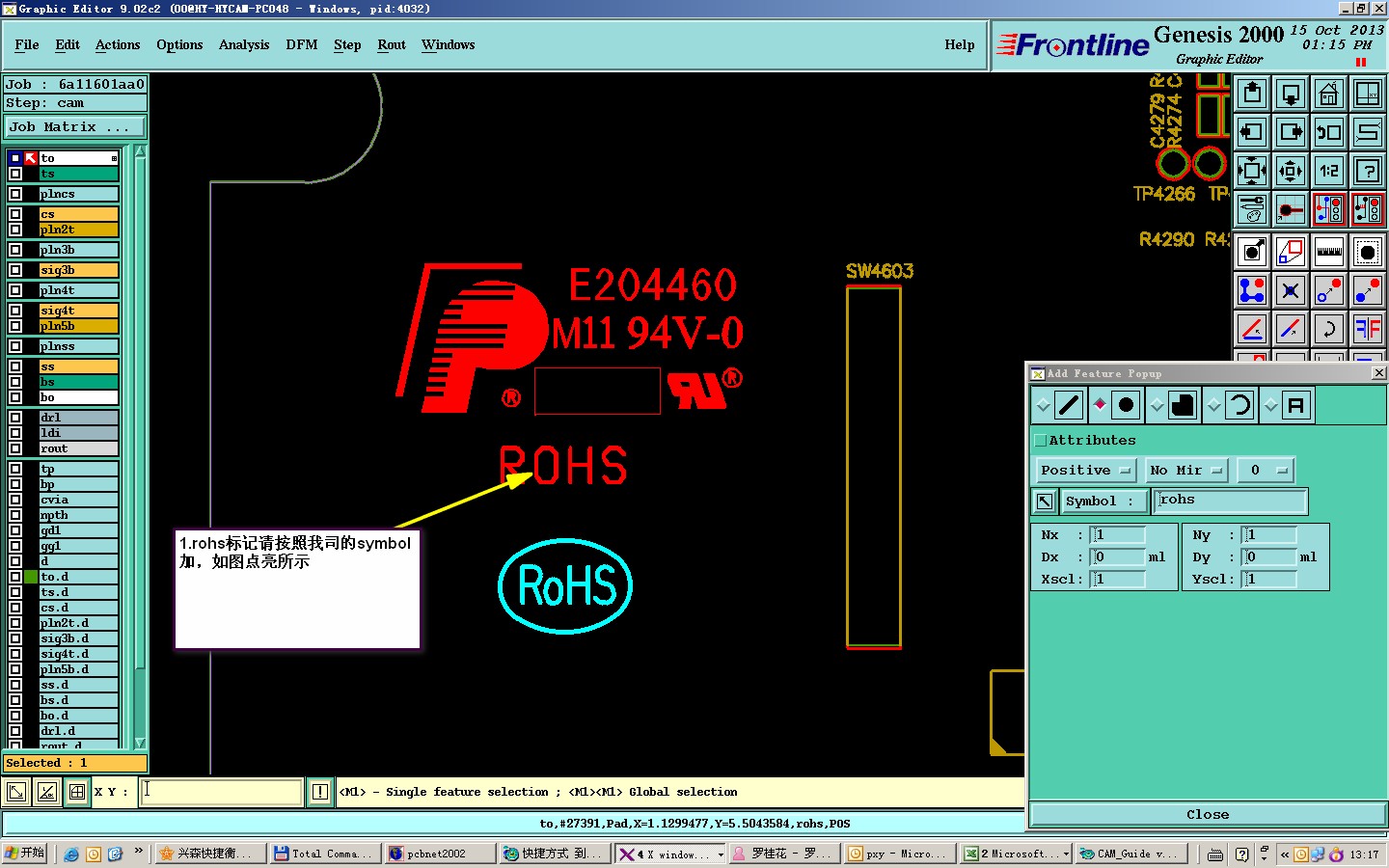Select the pad feature radio diamond

1100,405
